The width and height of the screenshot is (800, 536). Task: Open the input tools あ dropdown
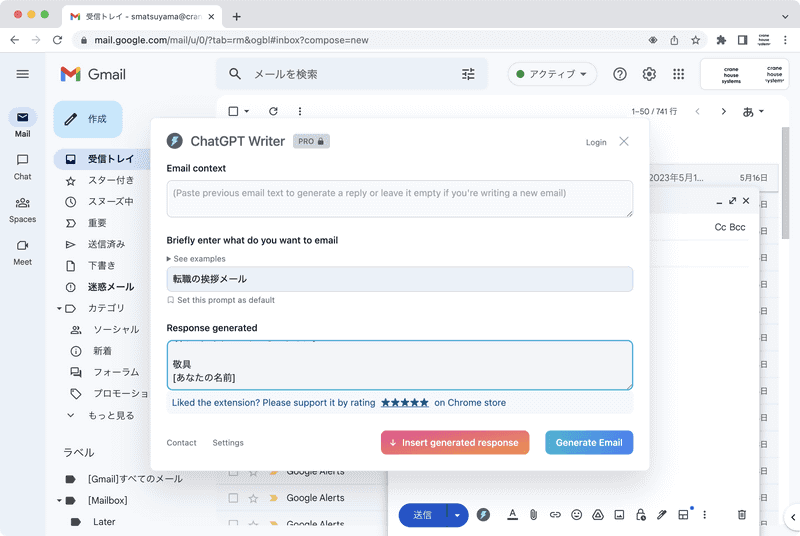753,112
